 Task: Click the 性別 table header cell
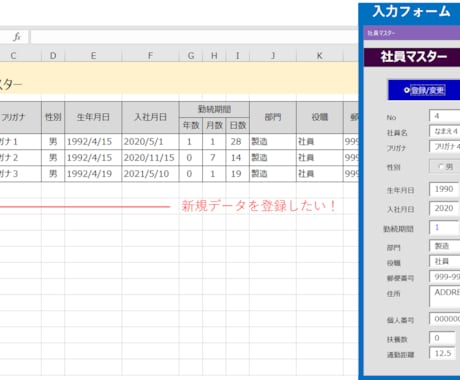[53, 117]
